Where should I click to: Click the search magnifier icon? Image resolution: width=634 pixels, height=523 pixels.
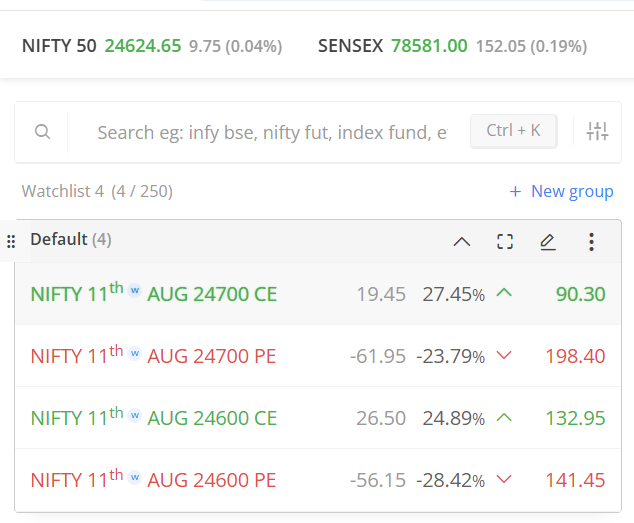(x=42, y=131)
